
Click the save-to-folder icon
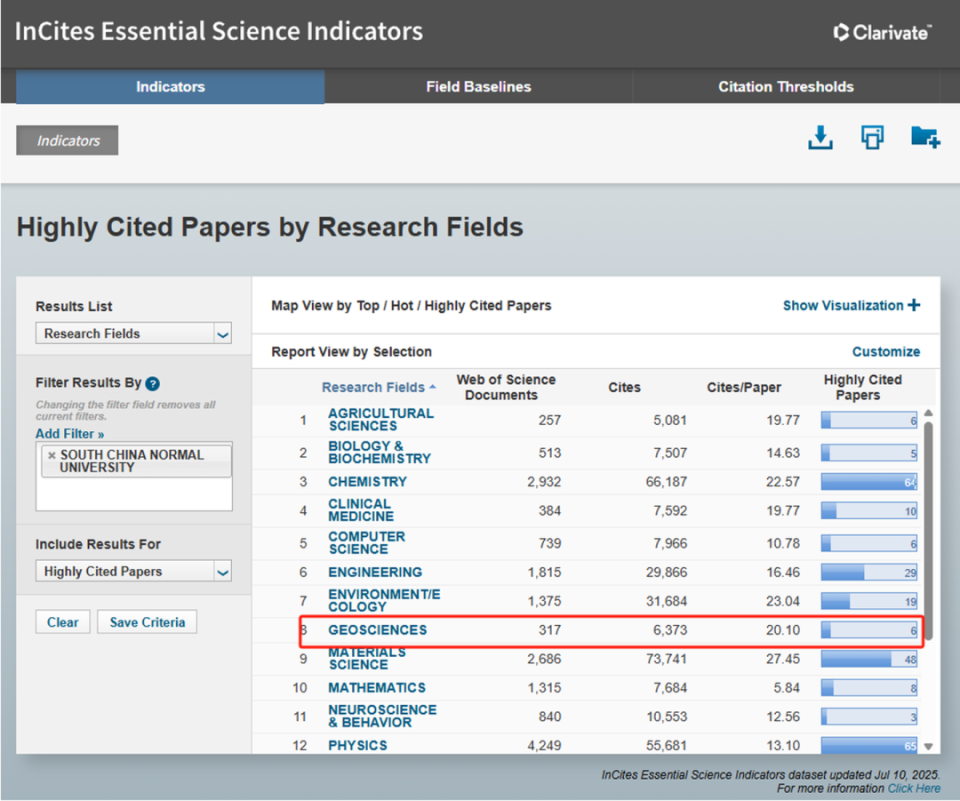coord(925,138)
